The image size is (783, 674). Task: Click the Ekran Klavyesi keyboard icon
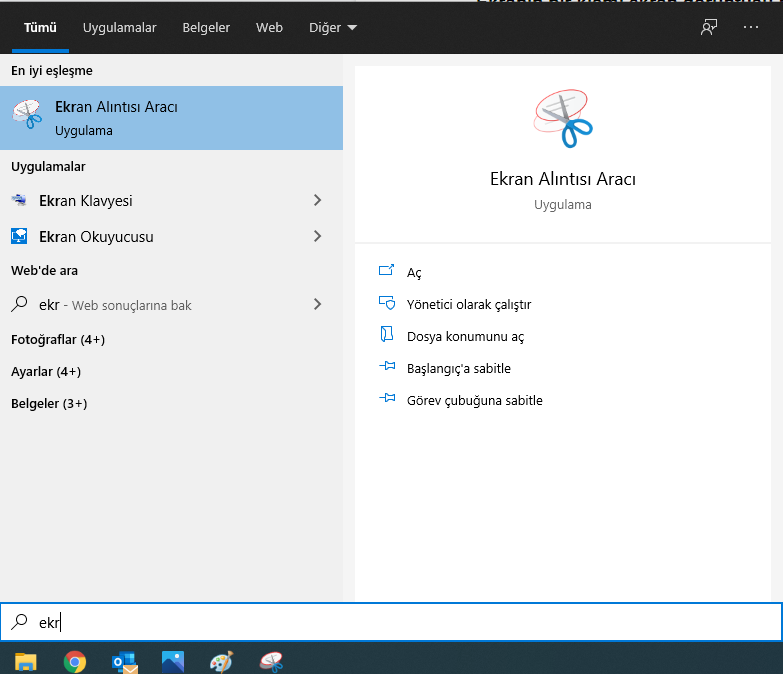19,200
